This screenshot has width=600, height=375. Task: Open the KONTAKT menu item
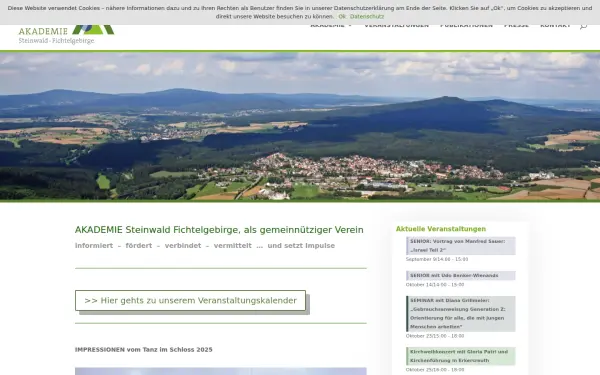tap(555, 26)
